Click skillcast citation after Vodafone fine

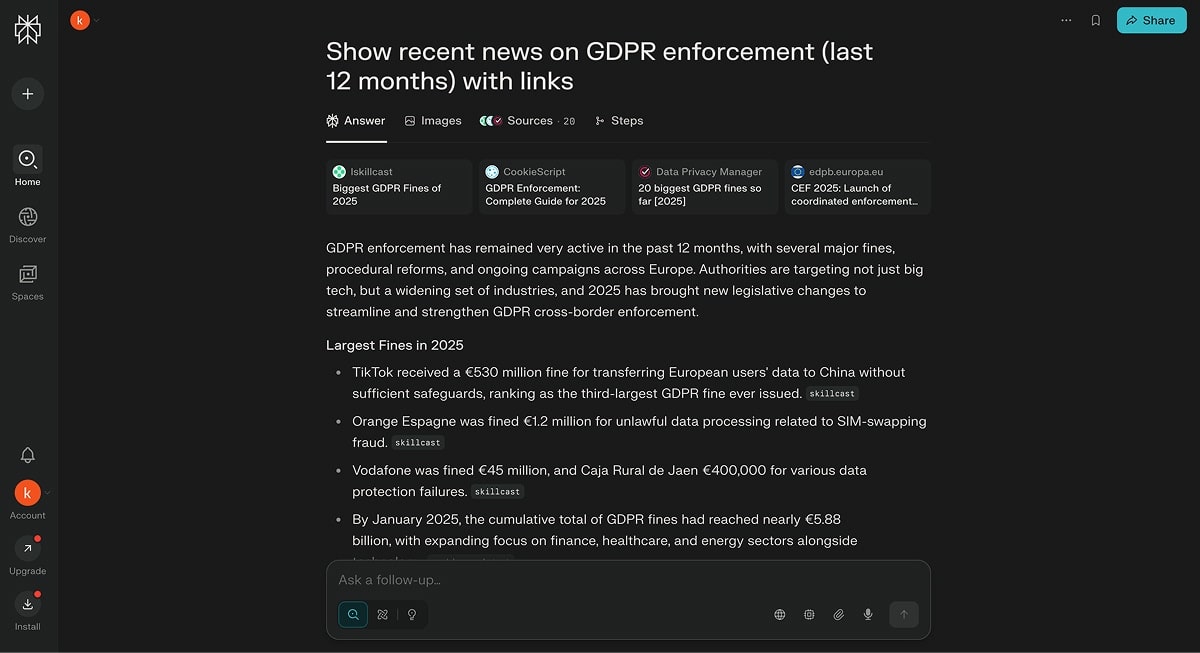(498, 492)
